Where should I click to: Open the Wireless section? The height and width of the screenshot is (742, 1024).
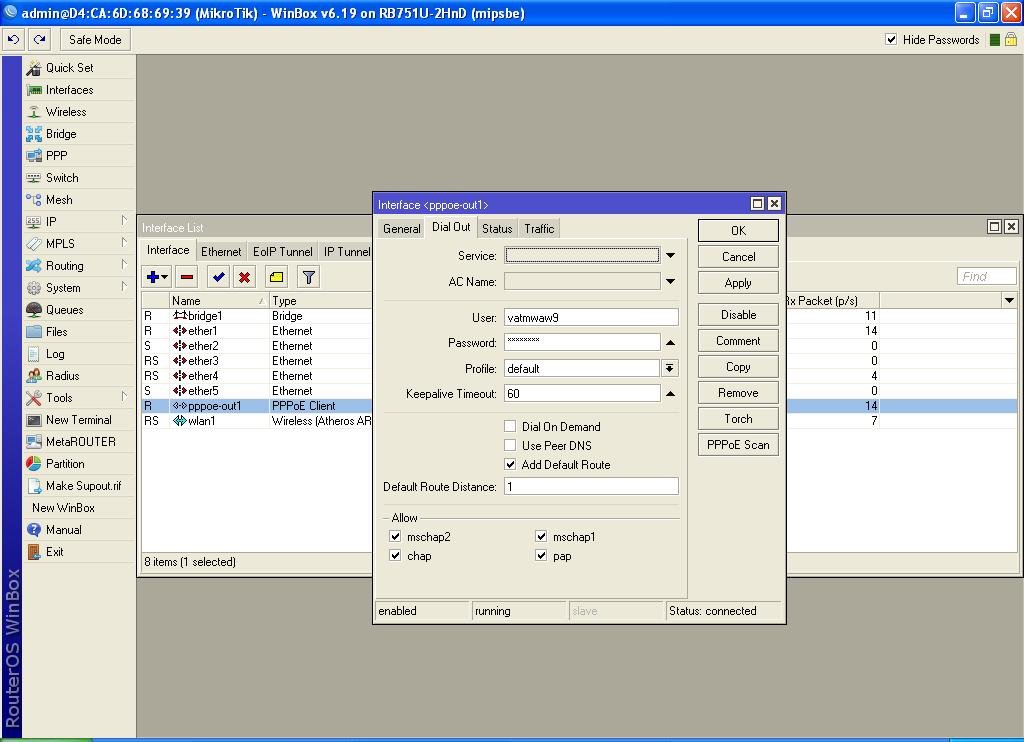66,112
